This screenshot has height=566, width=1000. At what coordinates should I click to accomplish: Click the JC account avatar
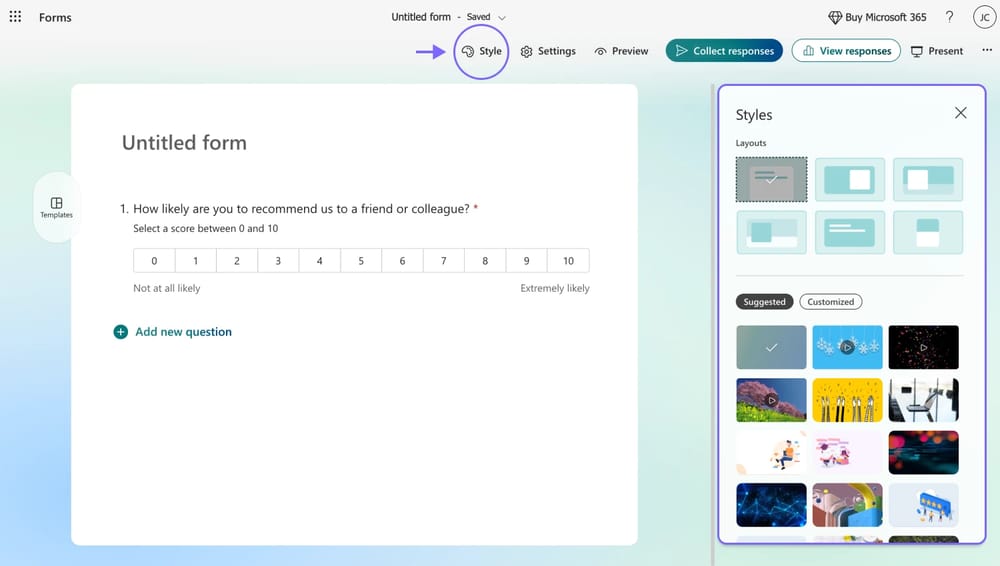tap(983, 17)
